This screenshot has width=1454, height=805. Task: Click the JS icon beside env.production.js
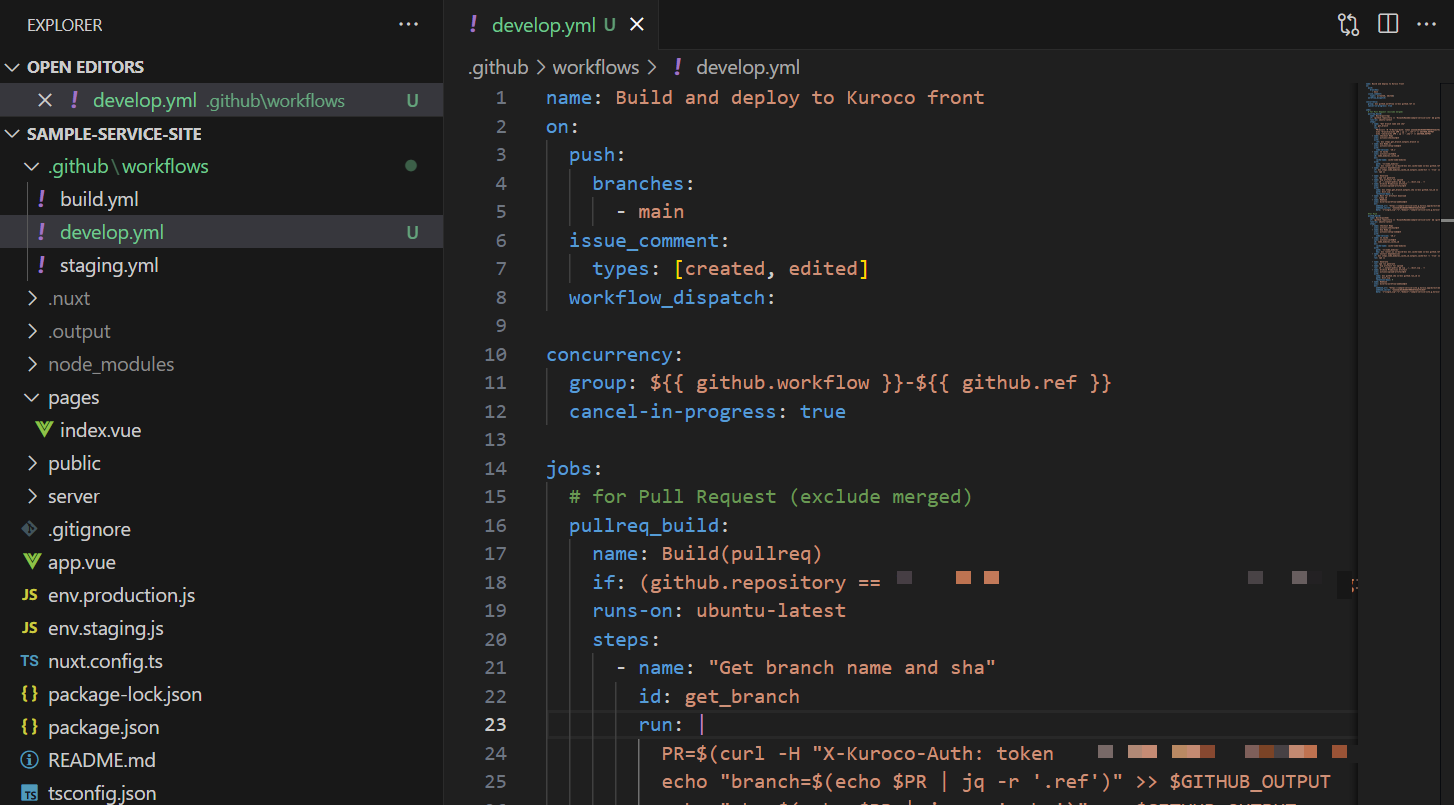coord(30,595)
